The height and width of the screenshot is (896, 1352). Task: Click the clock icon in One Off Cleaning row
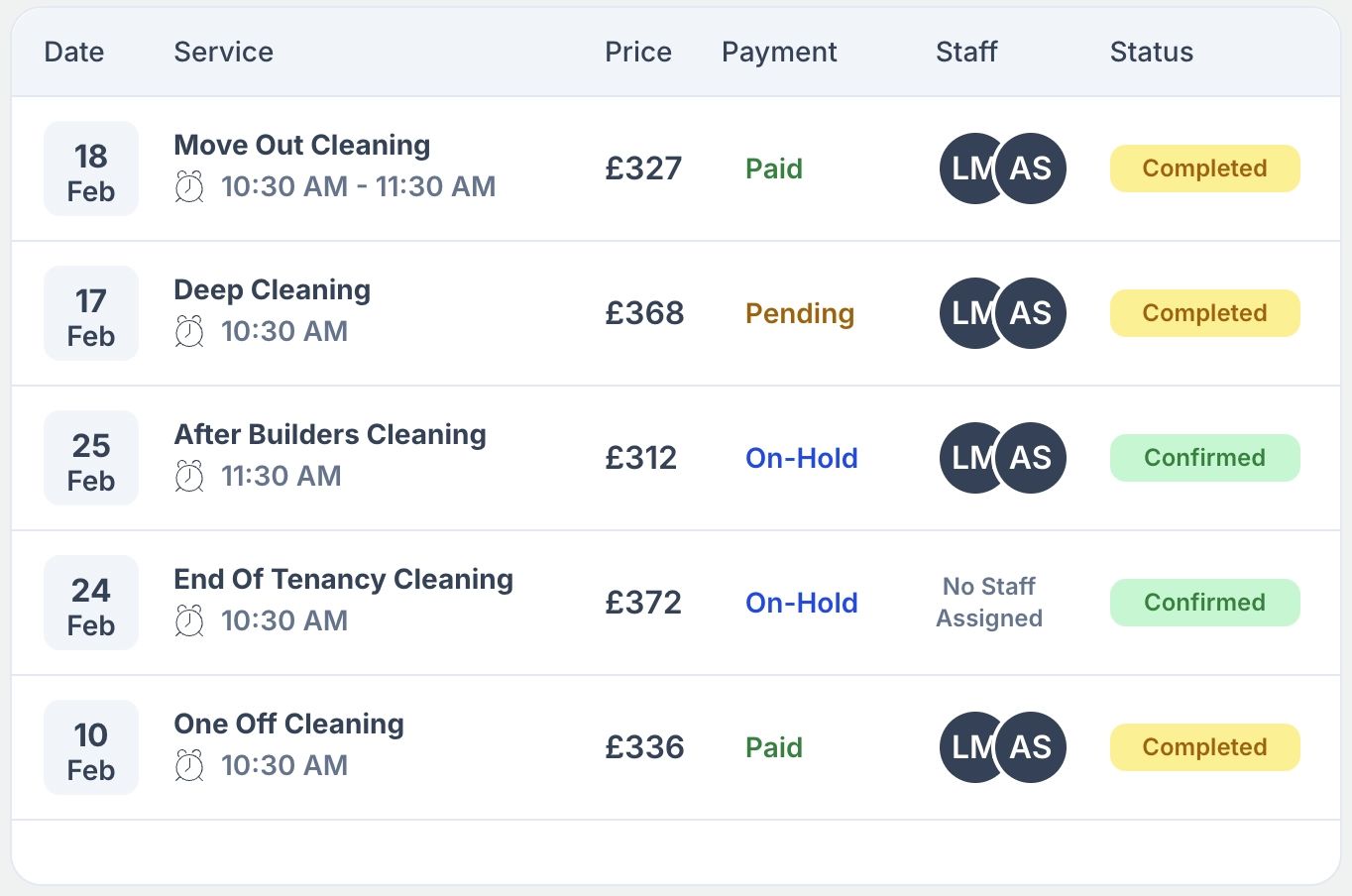[189, 765]
